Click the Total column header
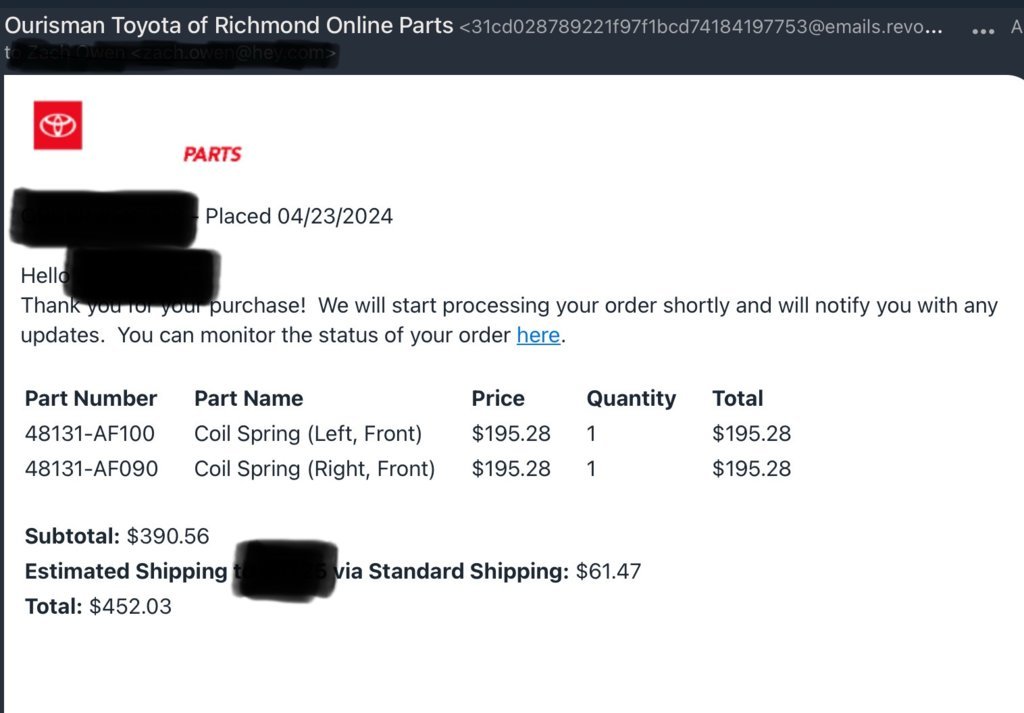This screenshot has width=1024, height=713. (x=738, y=398)
